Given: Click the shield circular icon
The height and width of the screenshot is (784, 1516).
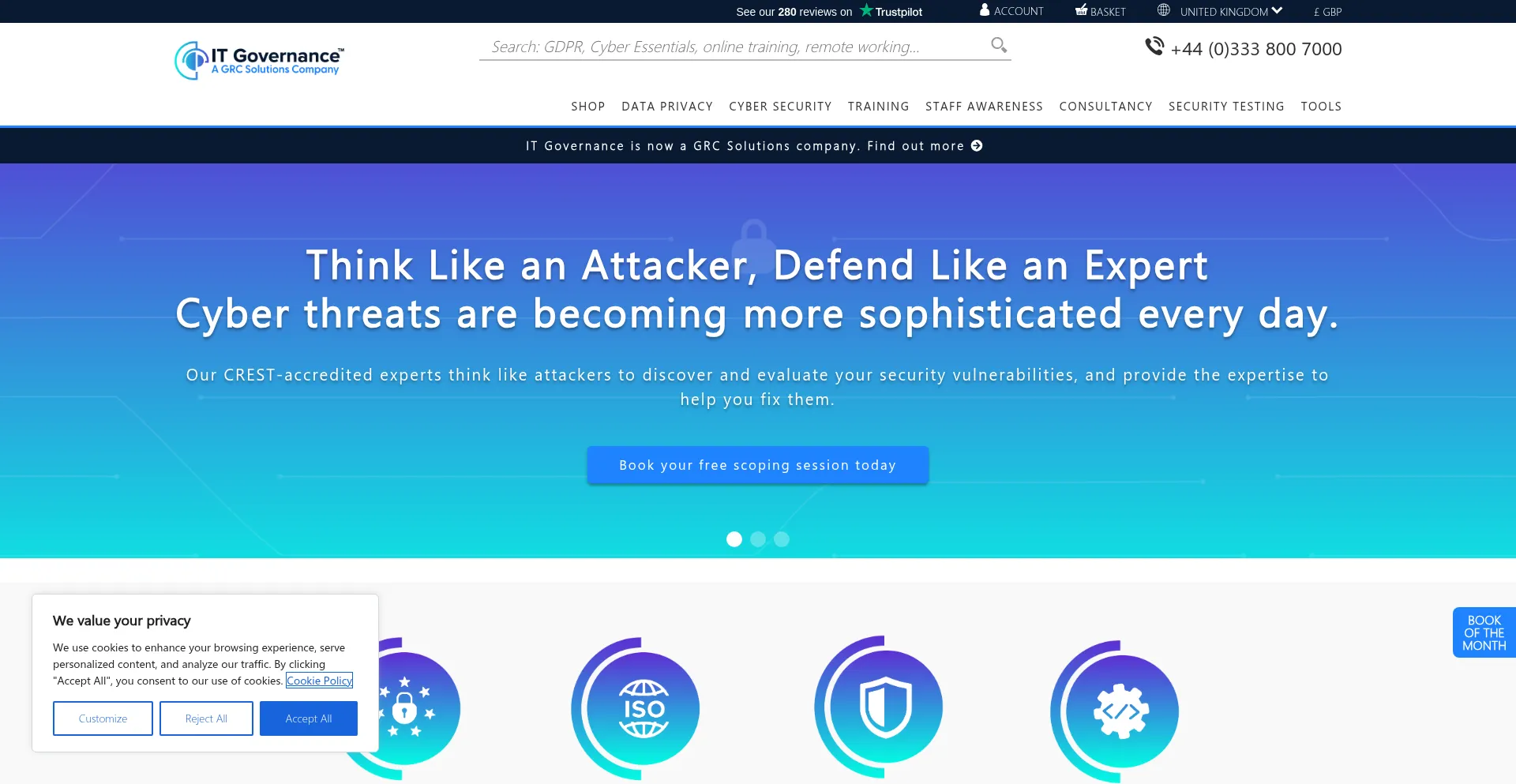Looking at the screenshot, I should click(884, 707).
